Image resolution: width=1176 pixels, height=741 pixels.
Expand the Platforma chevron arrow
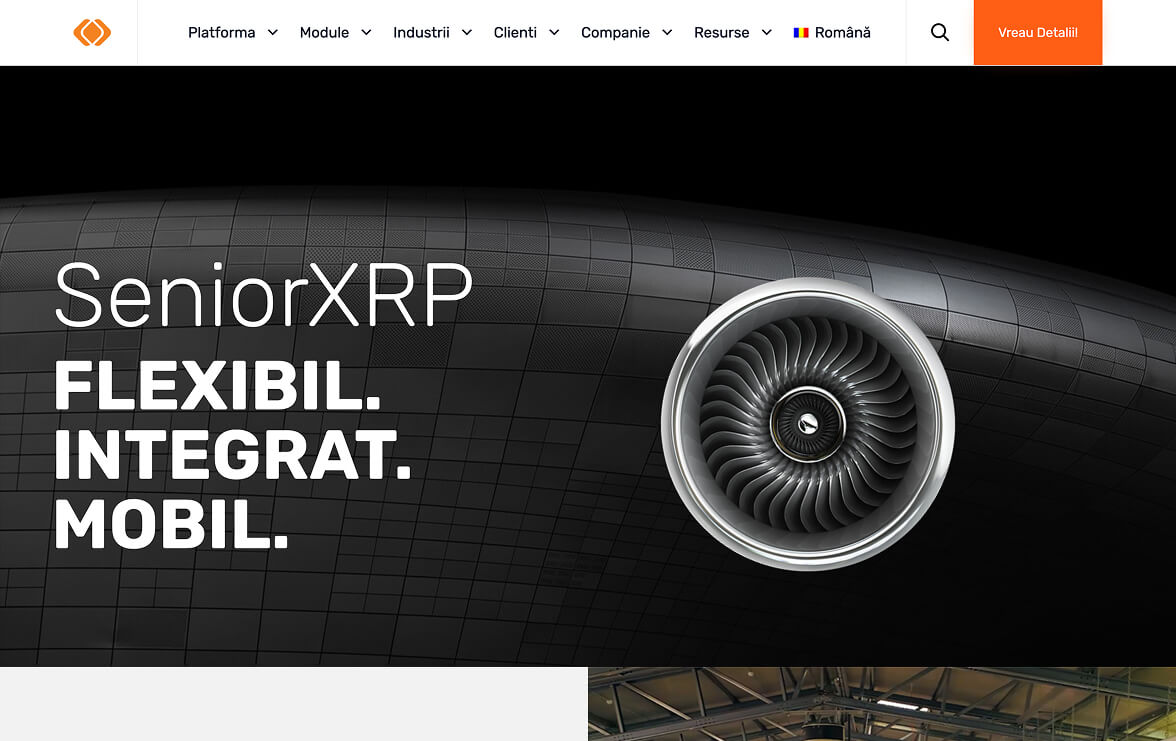273,32
